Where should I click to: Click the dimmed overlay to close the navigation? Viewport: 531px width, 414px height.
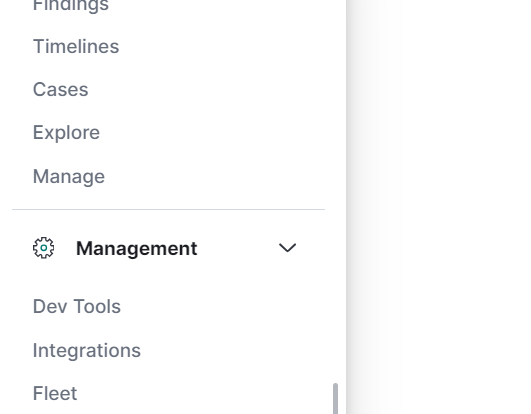(x=439, y=207)
